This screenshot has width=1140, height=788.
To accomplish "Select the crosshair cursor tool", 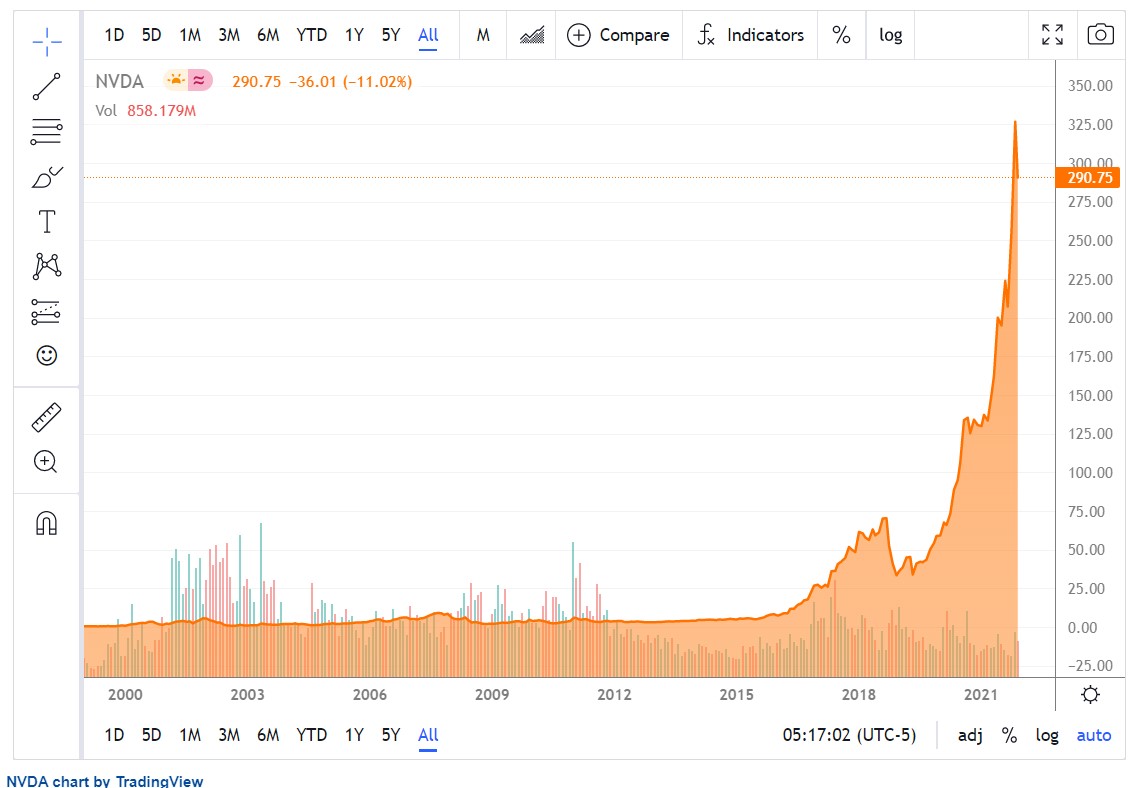I will coord(47,41).
